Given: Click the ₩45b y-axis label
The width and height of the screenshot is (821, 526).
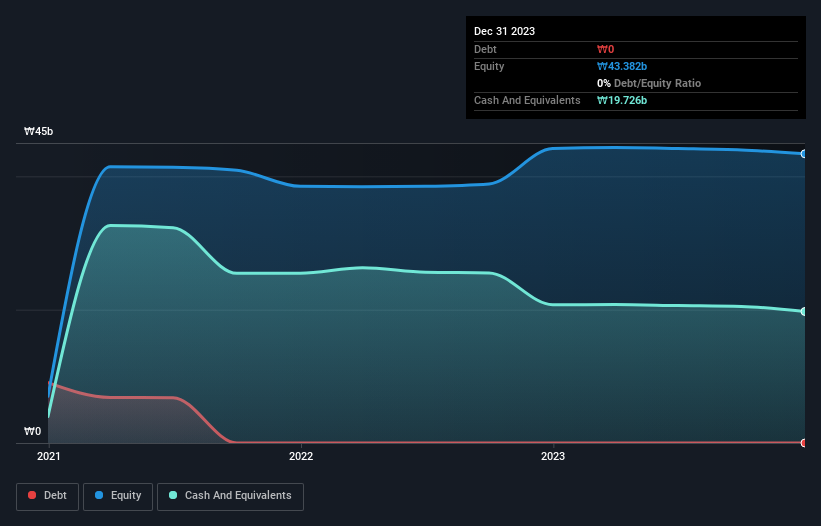Looking at the screenshot, I should click(x=38, y=131).
